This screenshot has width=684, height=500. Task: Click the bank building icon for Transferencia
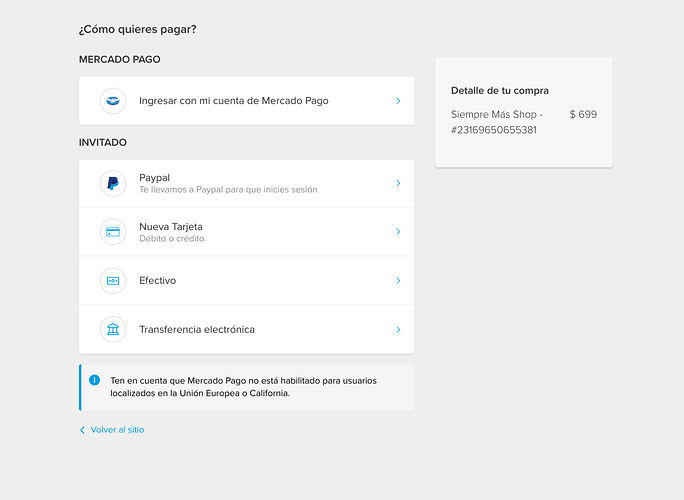(x=113, y=329)
